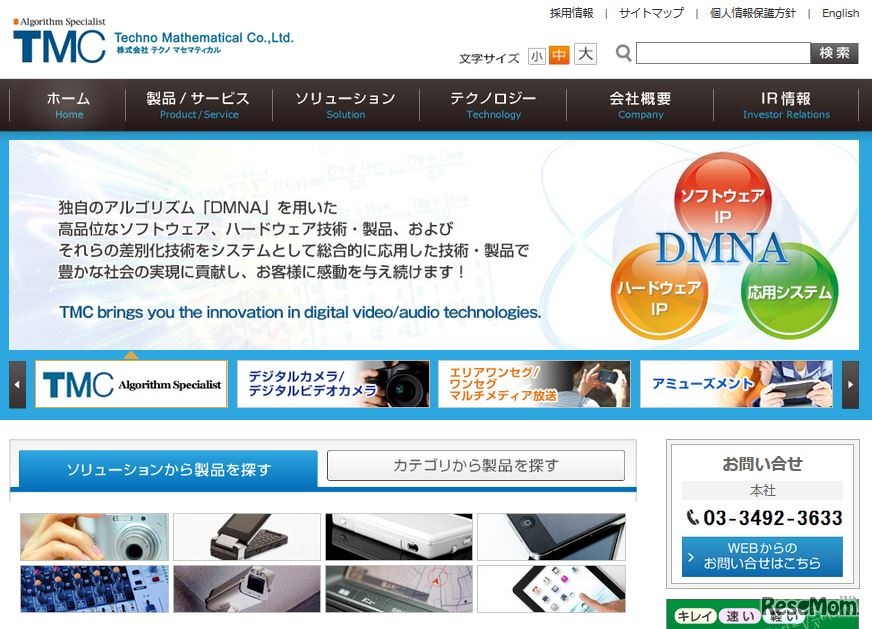Switch font size to 大 (large)

(x=583, y=57)
